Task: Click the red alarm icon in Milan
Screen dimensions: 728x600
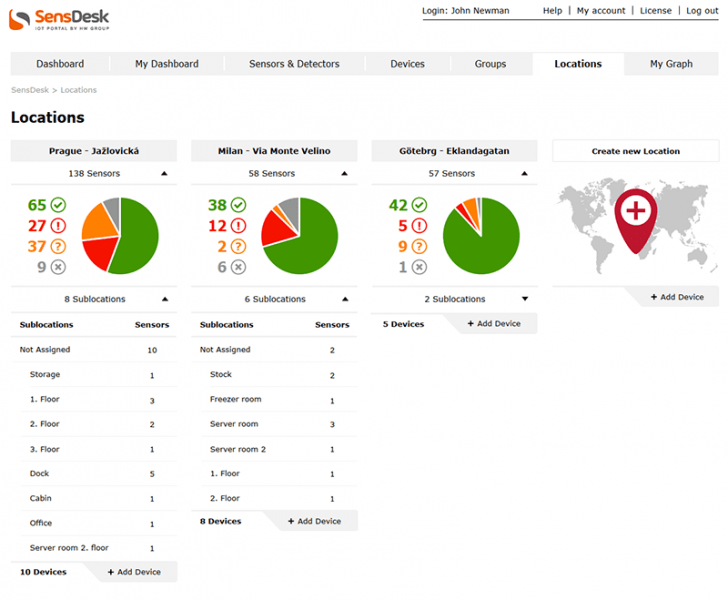Action: tap(238, 226)
